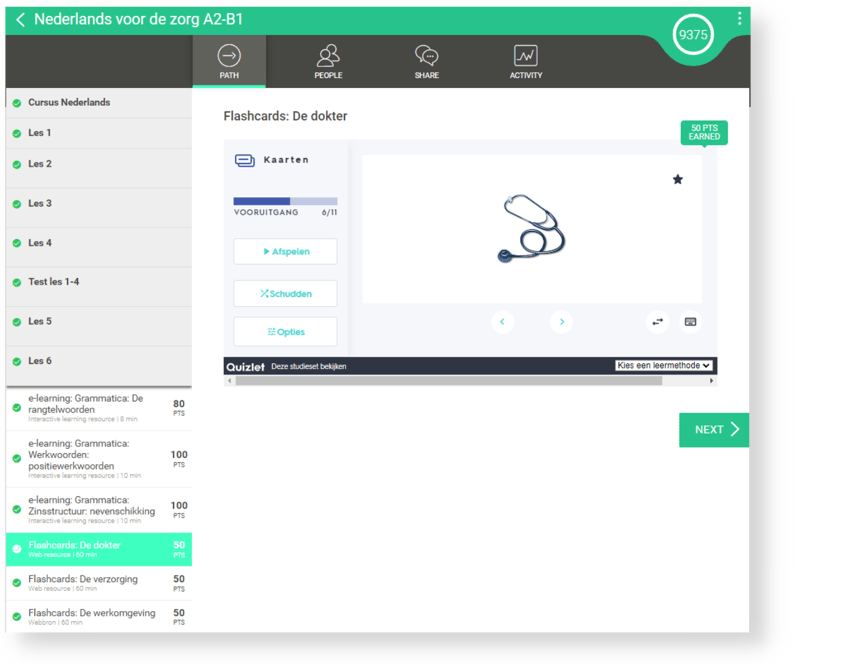
Task: Click the green checkmark beside Les 1
Action: [x=17, y=133]
